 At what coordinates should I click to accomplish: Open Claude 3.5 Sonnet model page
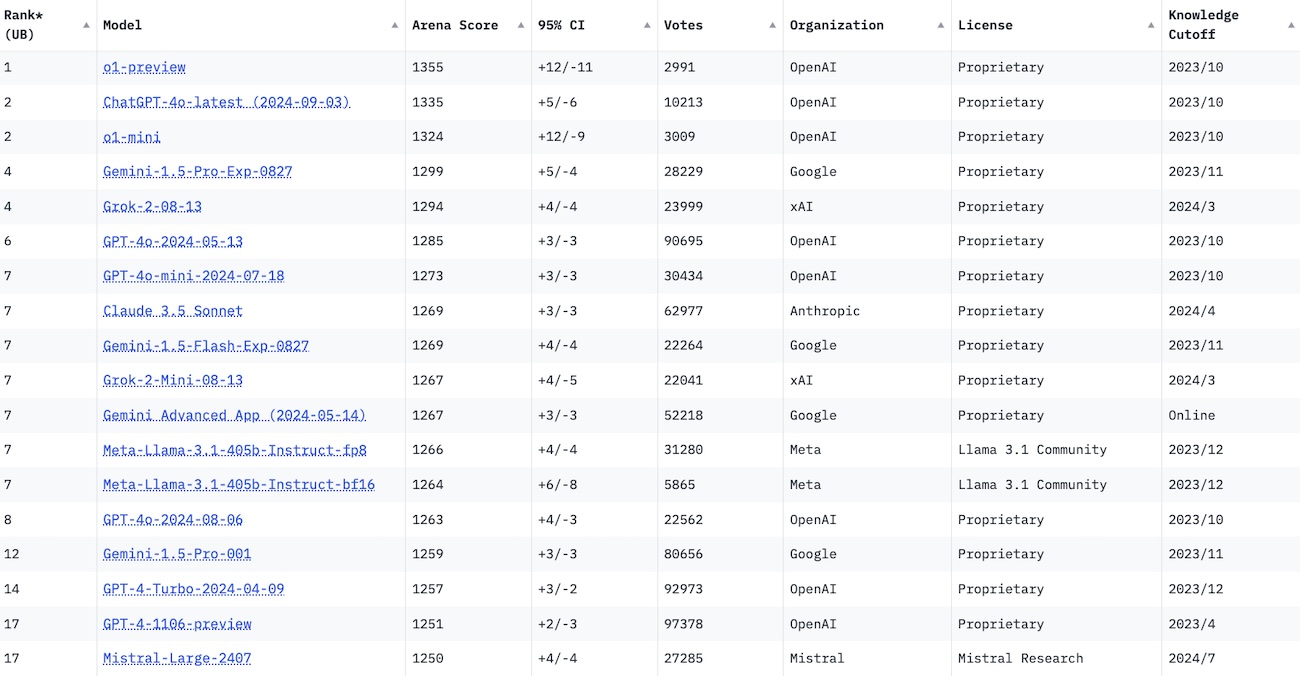[172, 311]
